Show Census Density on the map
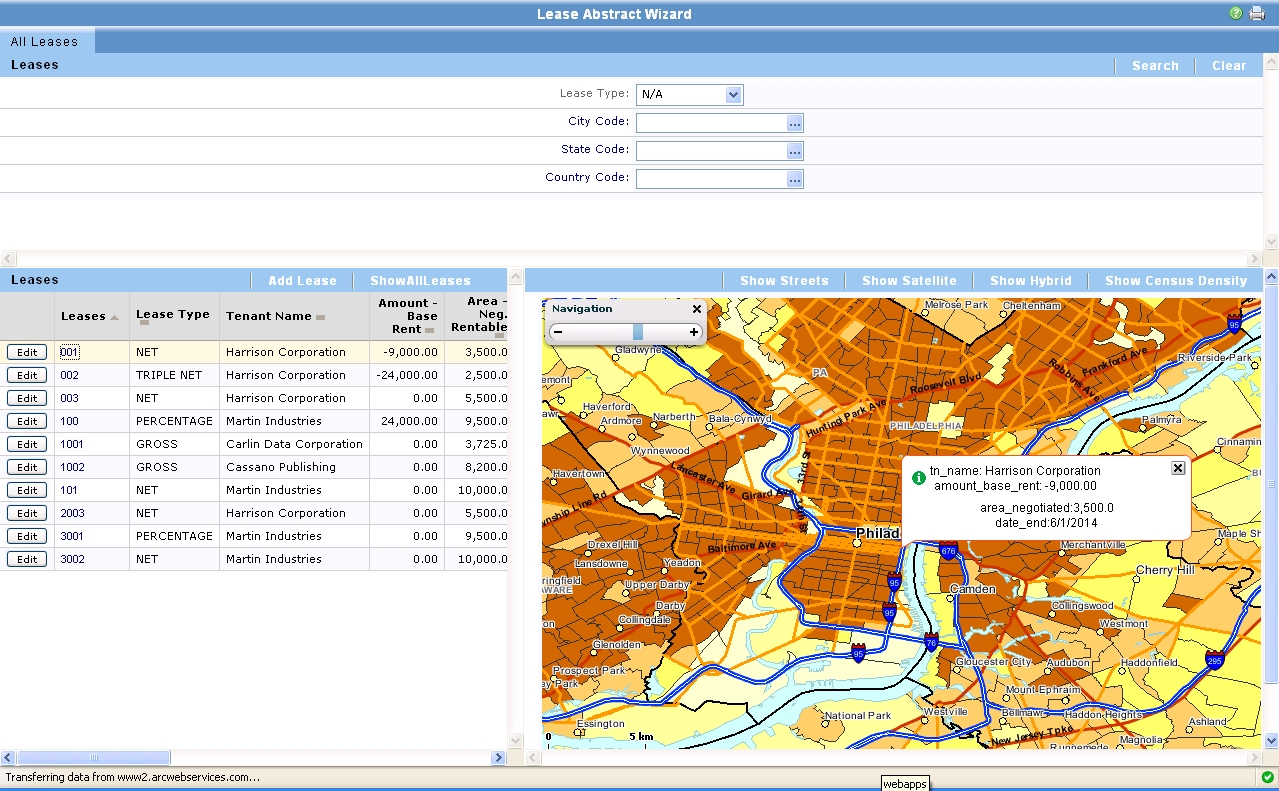The image size is (1279, 791). pyautogui.click(x=1176, y=280)
